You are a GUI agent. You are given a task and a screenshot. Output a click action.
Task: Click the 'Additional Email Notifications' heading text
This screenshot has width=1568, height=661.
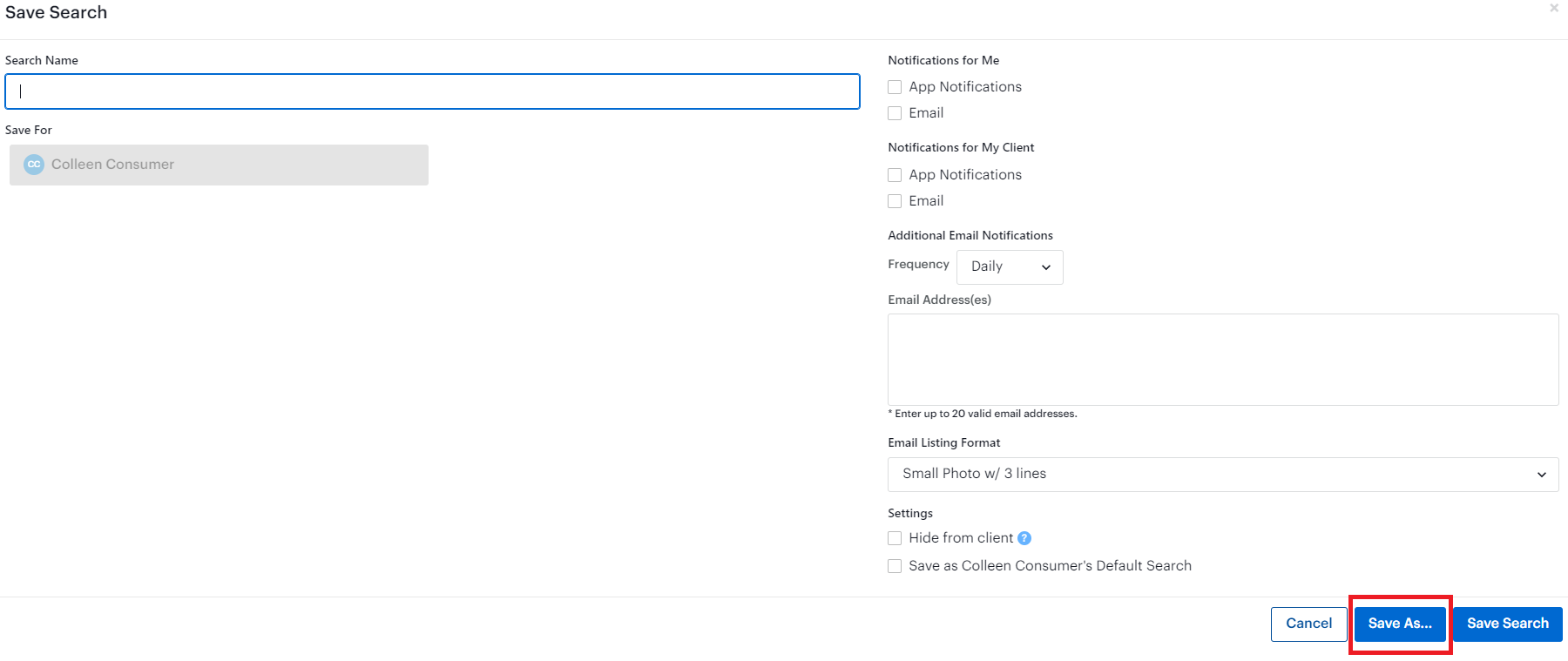click(x=970, y=235)
